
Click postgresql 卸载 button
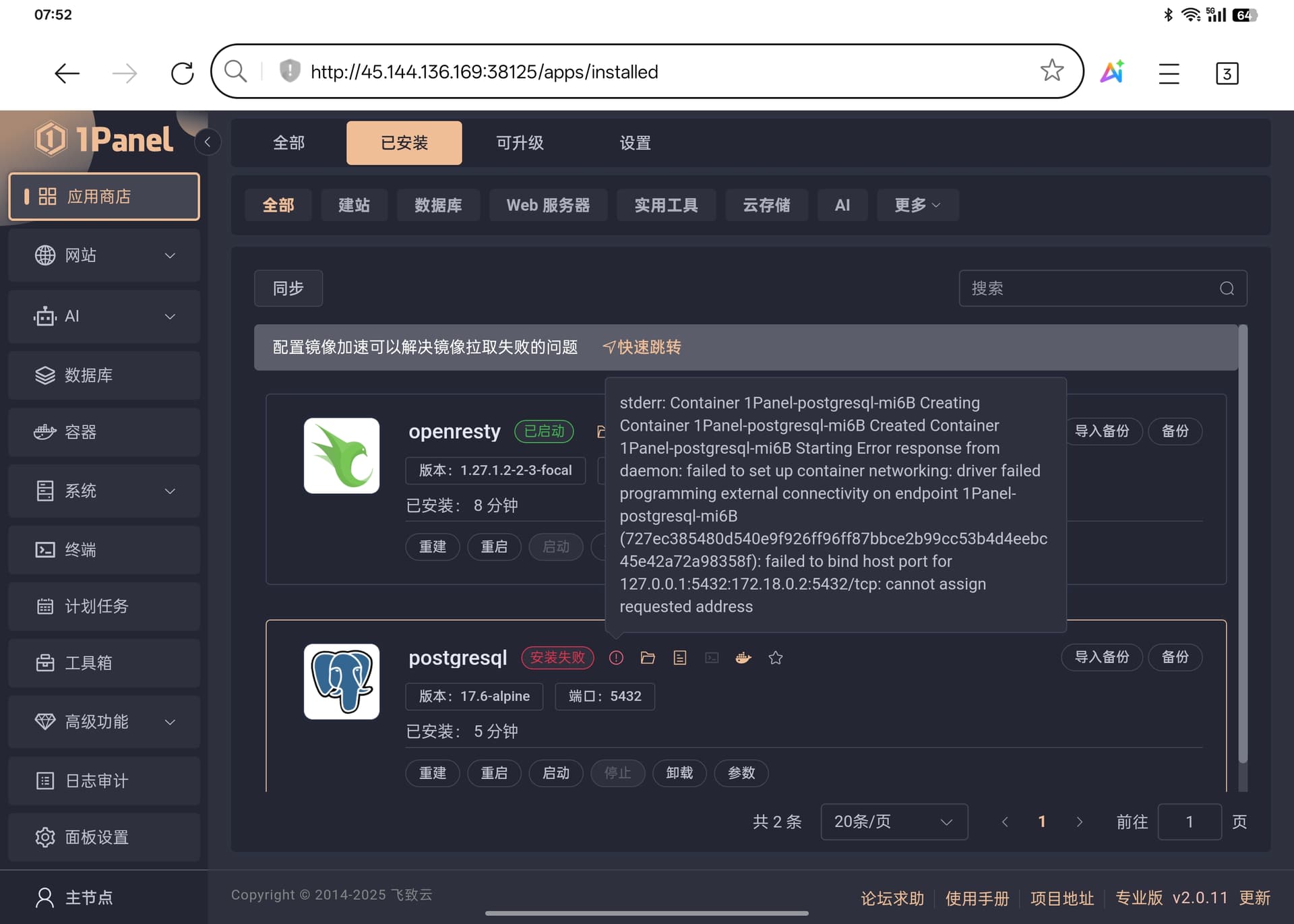tap(679, 773)
